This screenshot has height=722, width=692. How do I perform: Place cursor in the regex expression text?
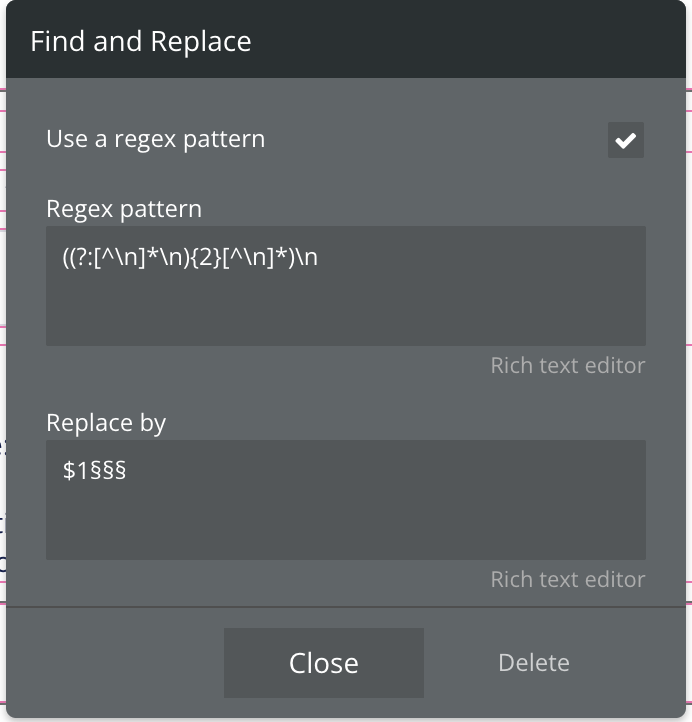190,257
